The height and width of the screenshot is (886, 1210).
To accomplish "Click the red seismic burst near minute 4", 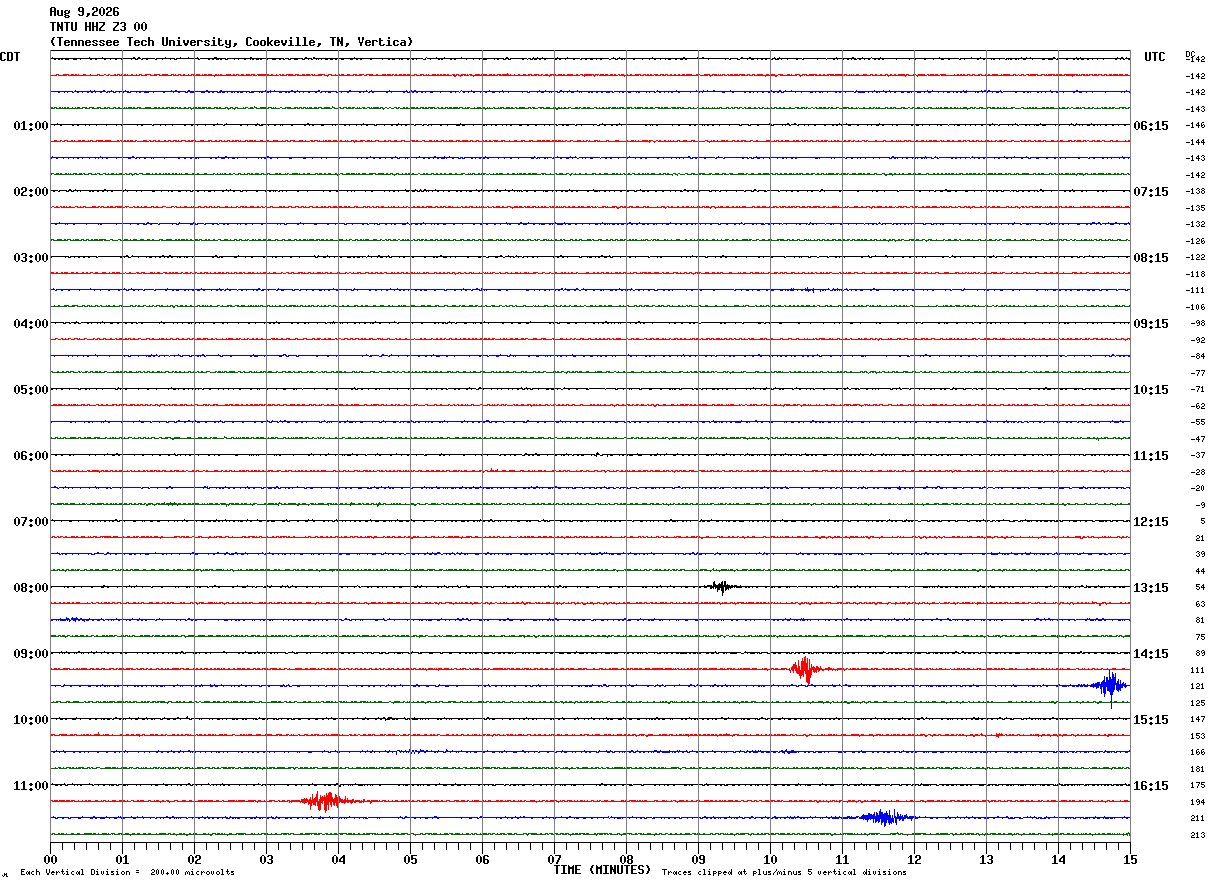I will 325,801.
